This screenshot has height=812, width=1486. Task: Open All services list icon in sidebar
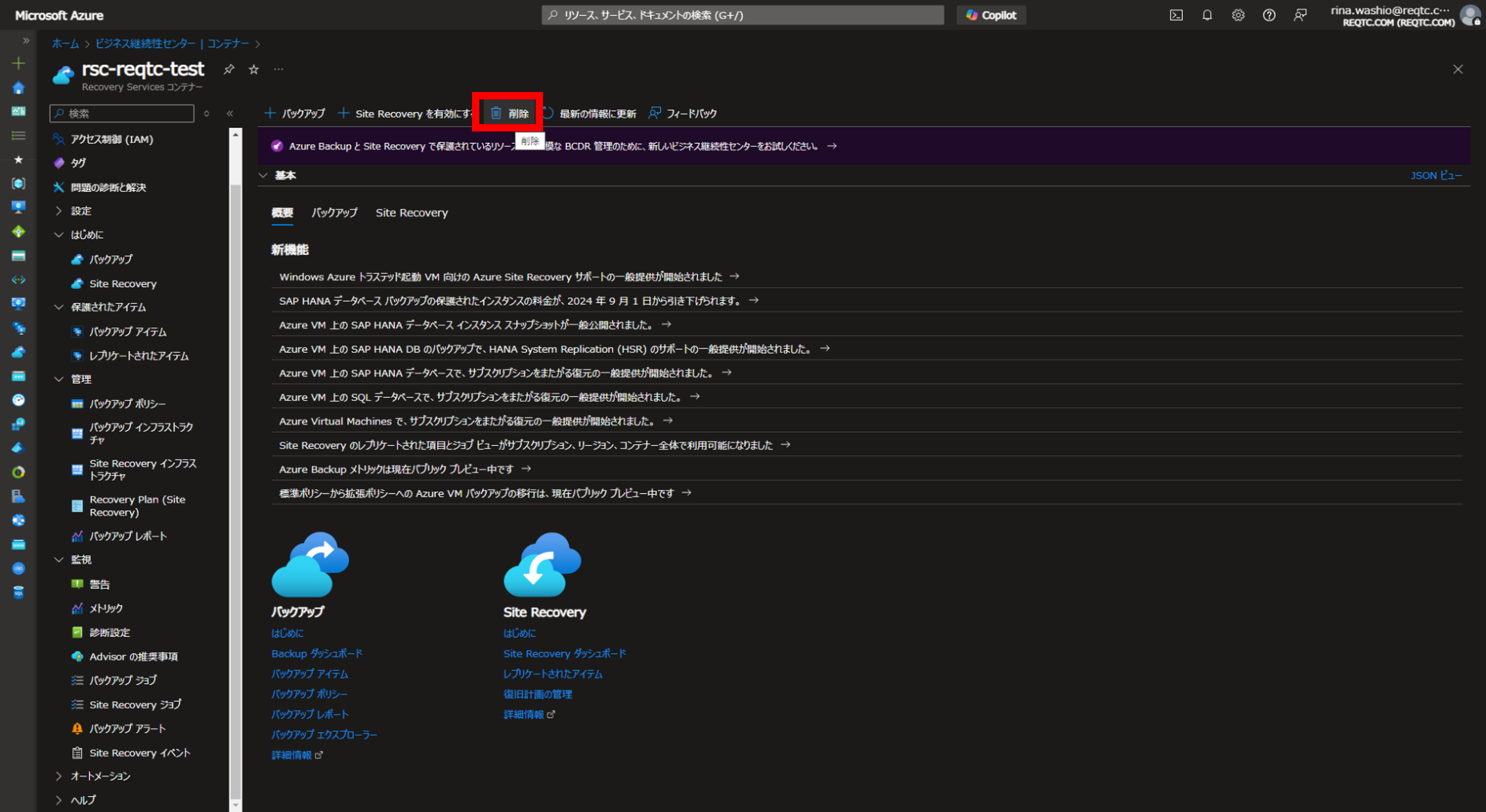point(18,136)
